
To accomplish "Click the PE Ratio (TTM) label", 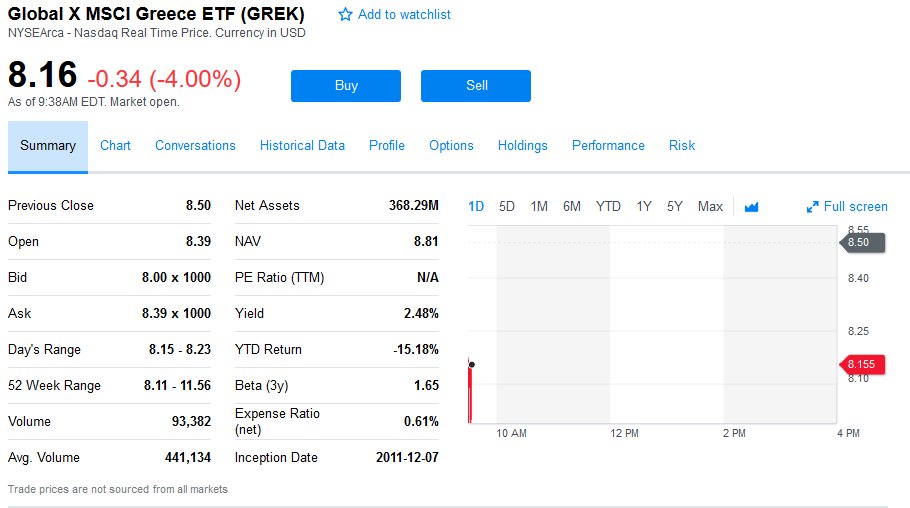I will 279,278.
